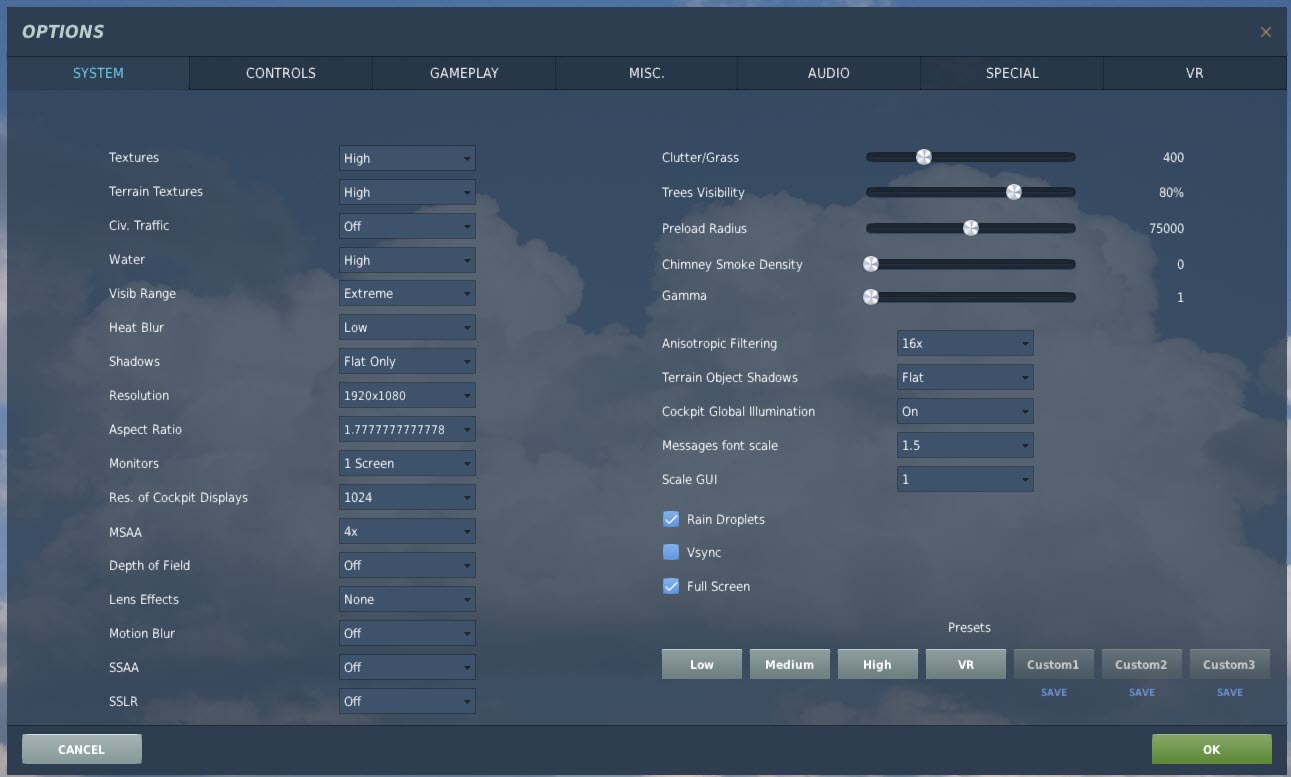Screen dimensions: 1291x777
Task: Select the Low preset button
Action: pyautogui.click(x=702, y=665)
